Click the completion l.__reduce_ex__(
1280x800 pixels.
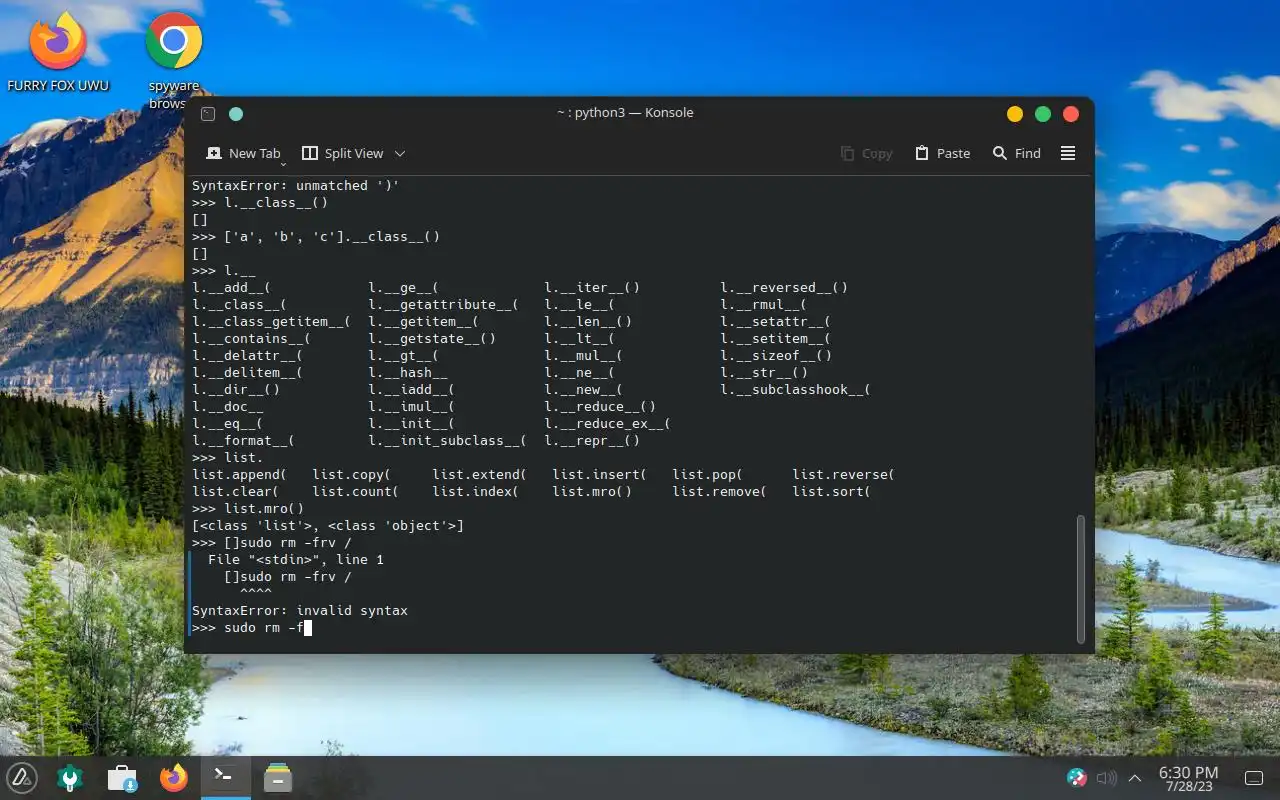pyautogui.click(x=608, y=424)
